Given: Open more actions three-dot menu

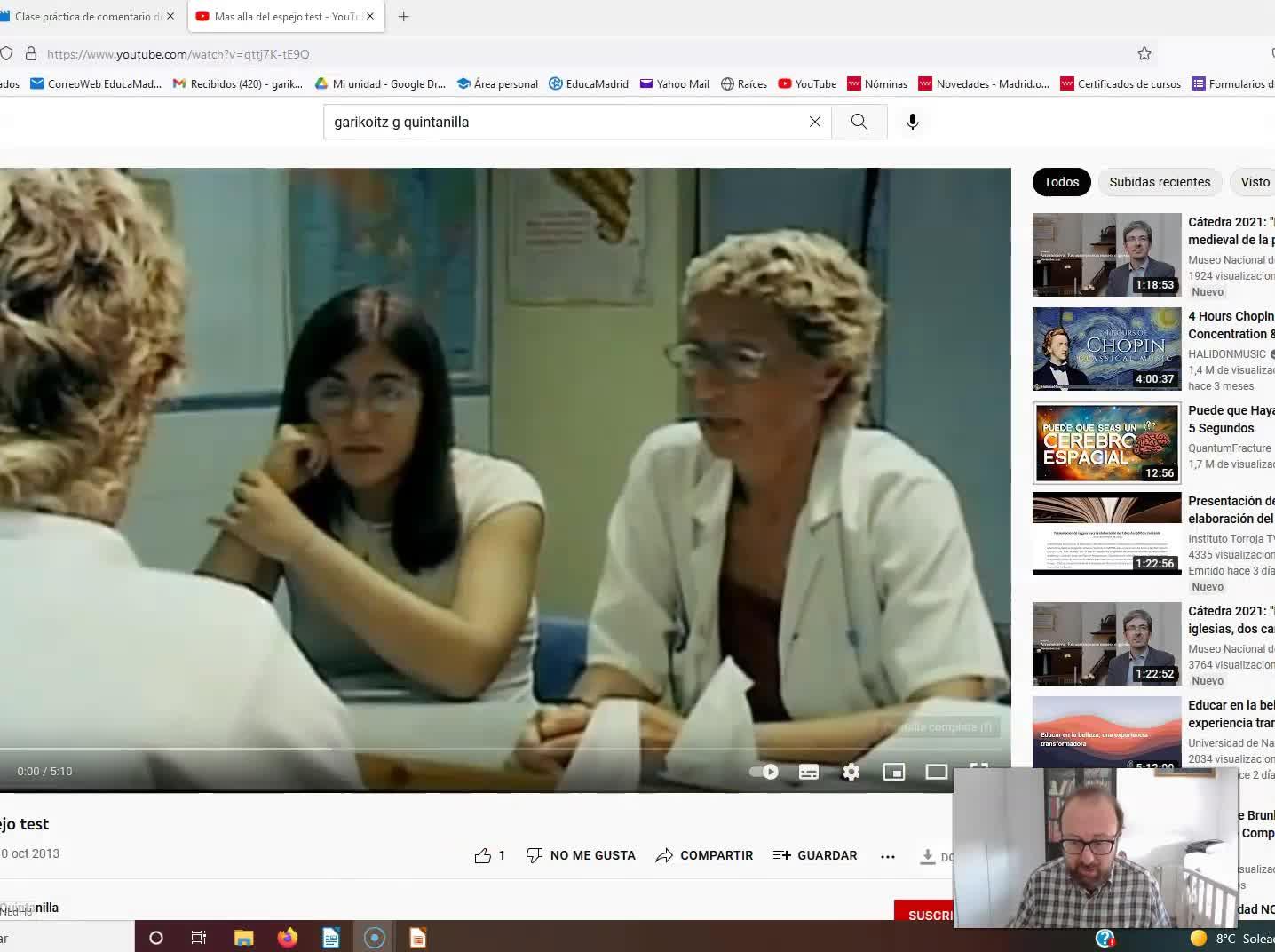Looking at the screenshot, I should [888, 856].
